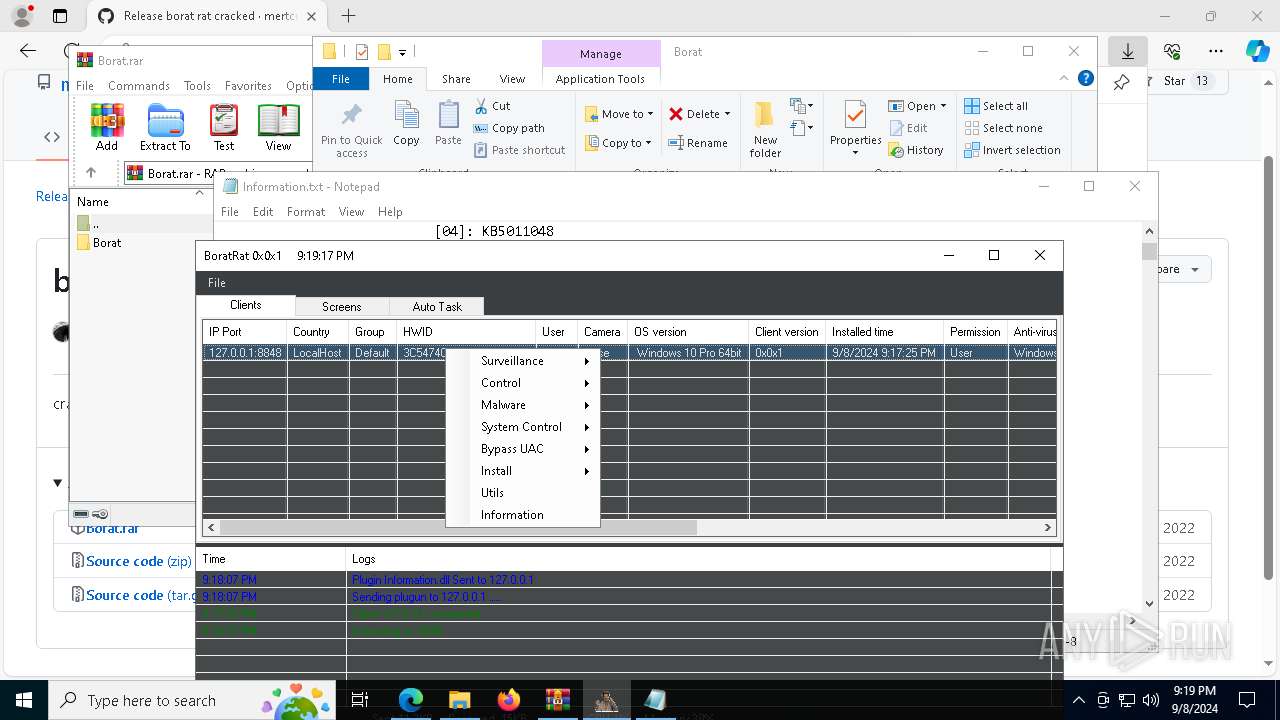Image resolution: width=1280 pixels, height=720 pixels.
Task: Open Notepad Edit menu
Action: (x=263, y=212)
